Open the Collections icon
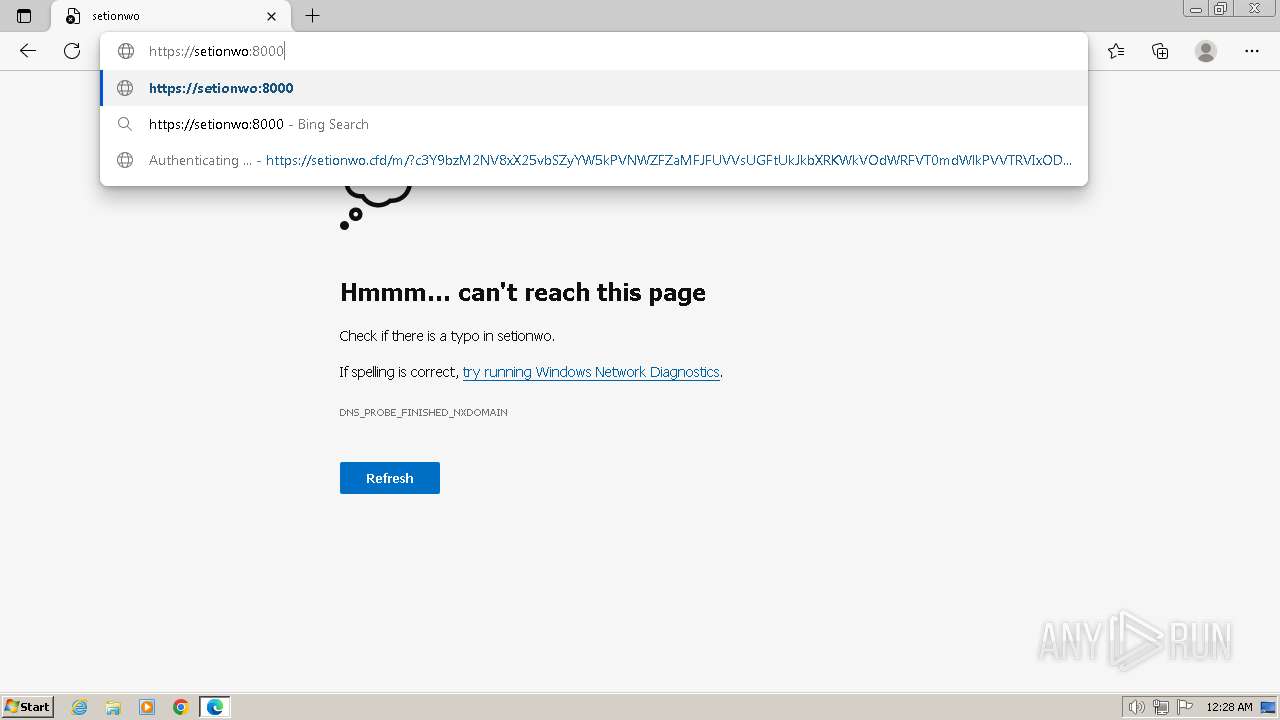1280x720 pixels. coord(1160,51)
